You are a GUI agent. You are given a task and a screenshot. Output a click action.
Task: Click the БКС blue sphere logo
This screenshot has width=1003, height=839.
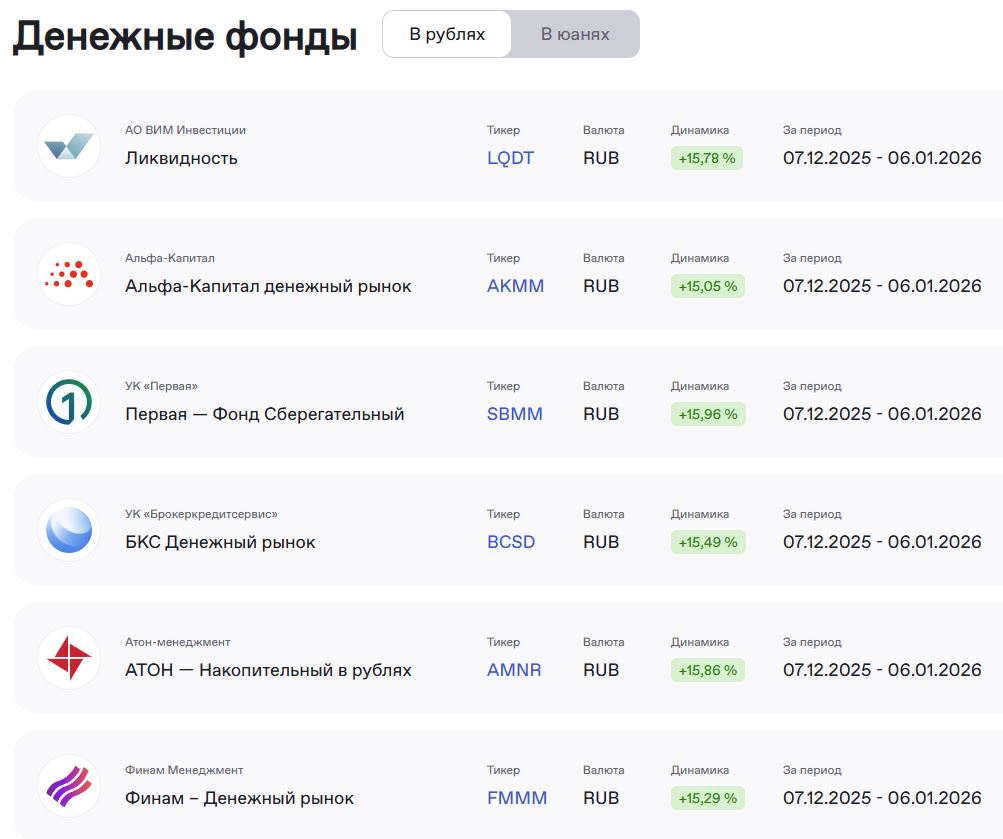pyautogui.click(x=69, y=529)
